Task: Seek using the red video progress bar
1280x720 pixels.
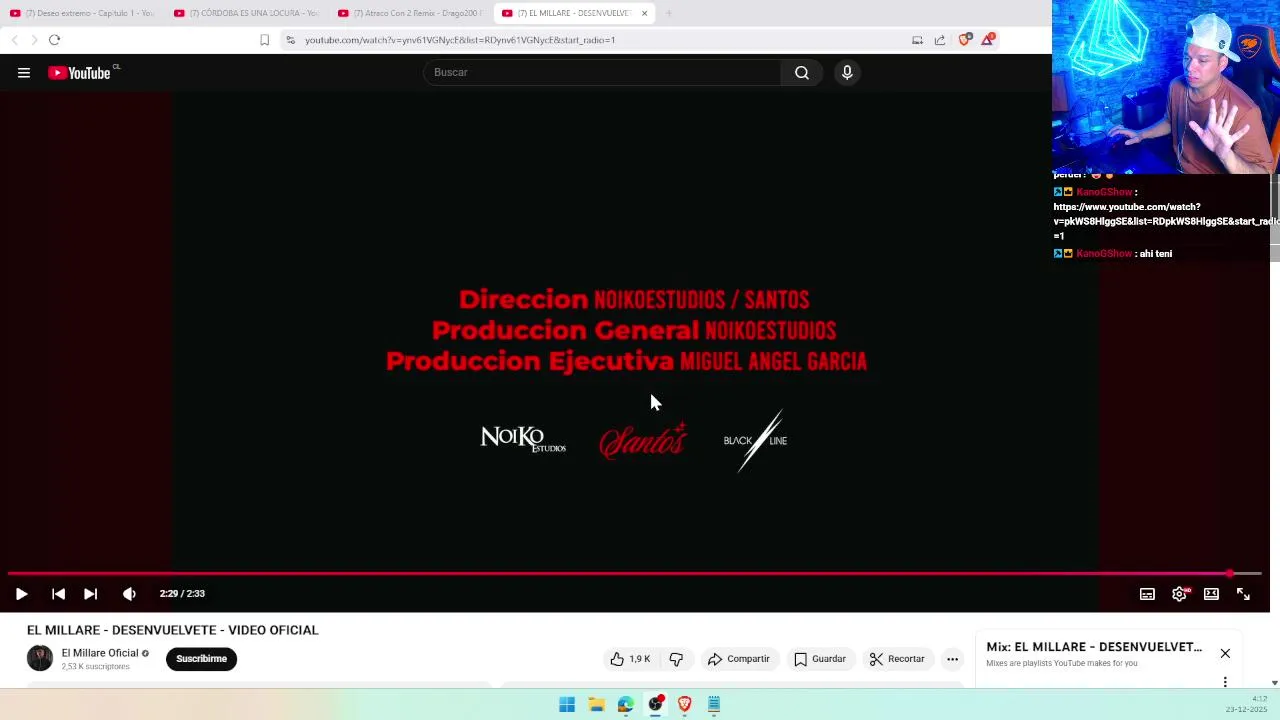Action: [x=634, y=574]
